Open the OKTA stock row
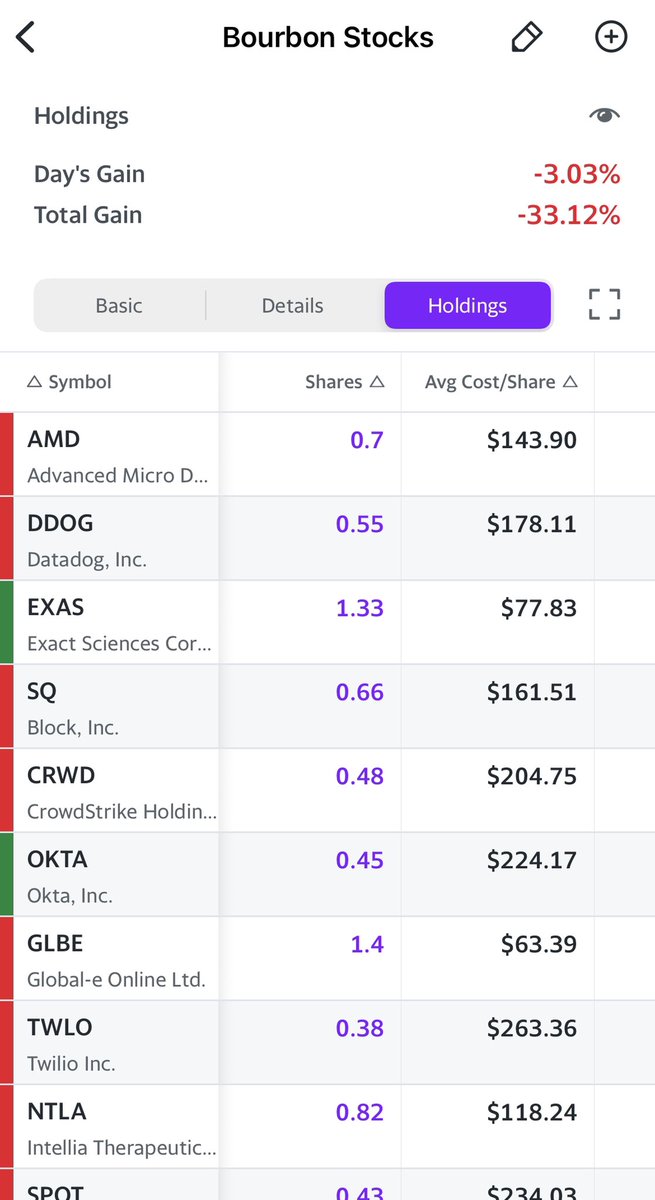The height and width of the screenshot is (1200, 655). point(327,874)
